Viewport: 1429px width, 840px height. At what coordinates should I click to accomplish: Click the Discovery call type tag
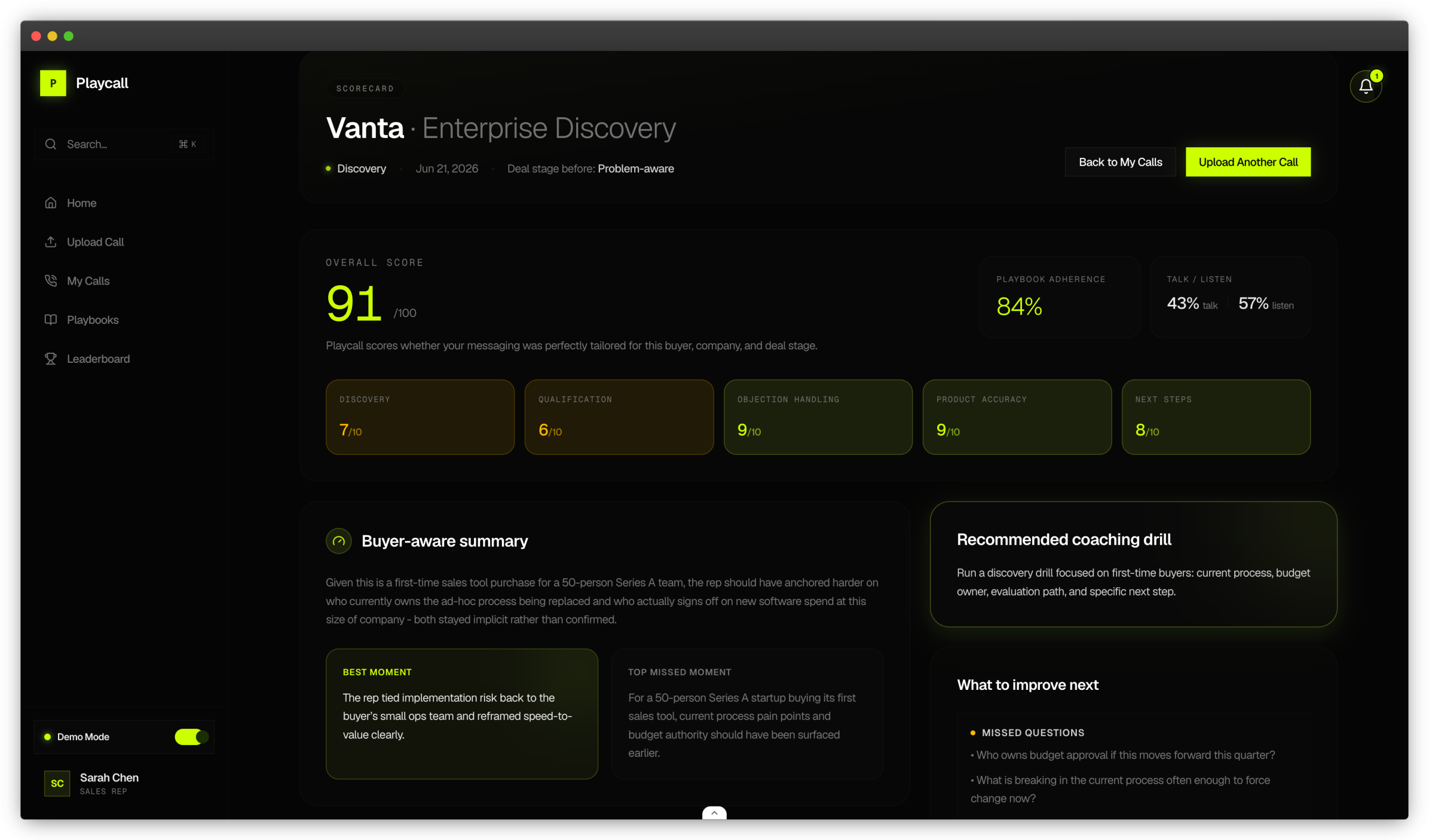tap(361, 169)
